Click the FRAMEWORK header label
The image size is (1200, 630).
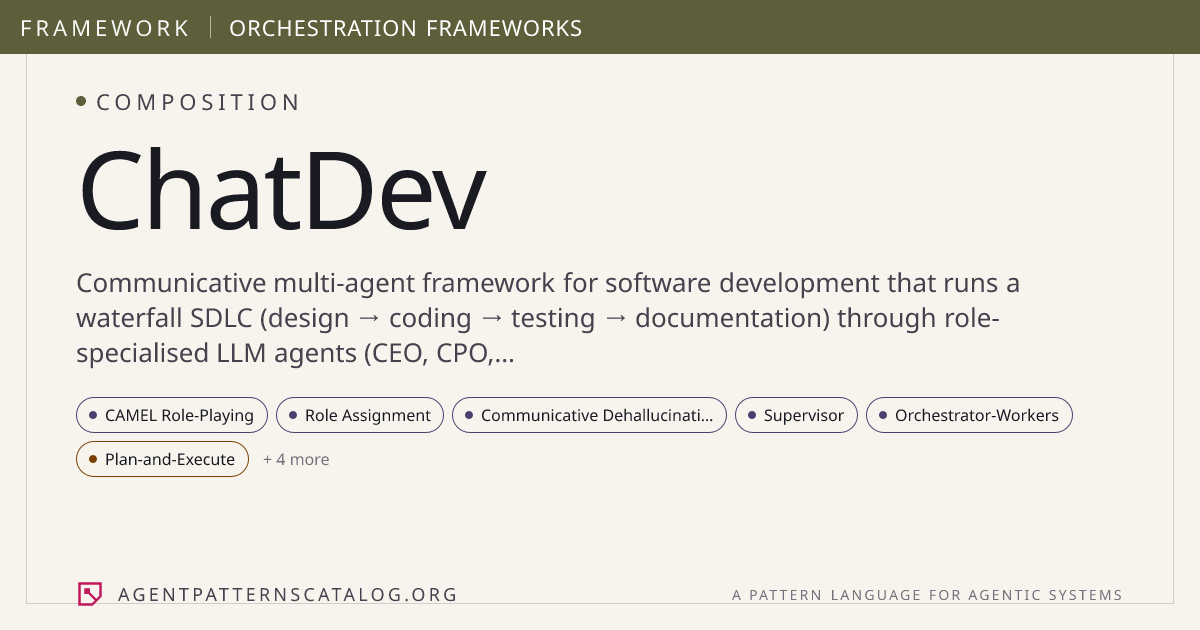pyautogui.click(x=105, y=28)
